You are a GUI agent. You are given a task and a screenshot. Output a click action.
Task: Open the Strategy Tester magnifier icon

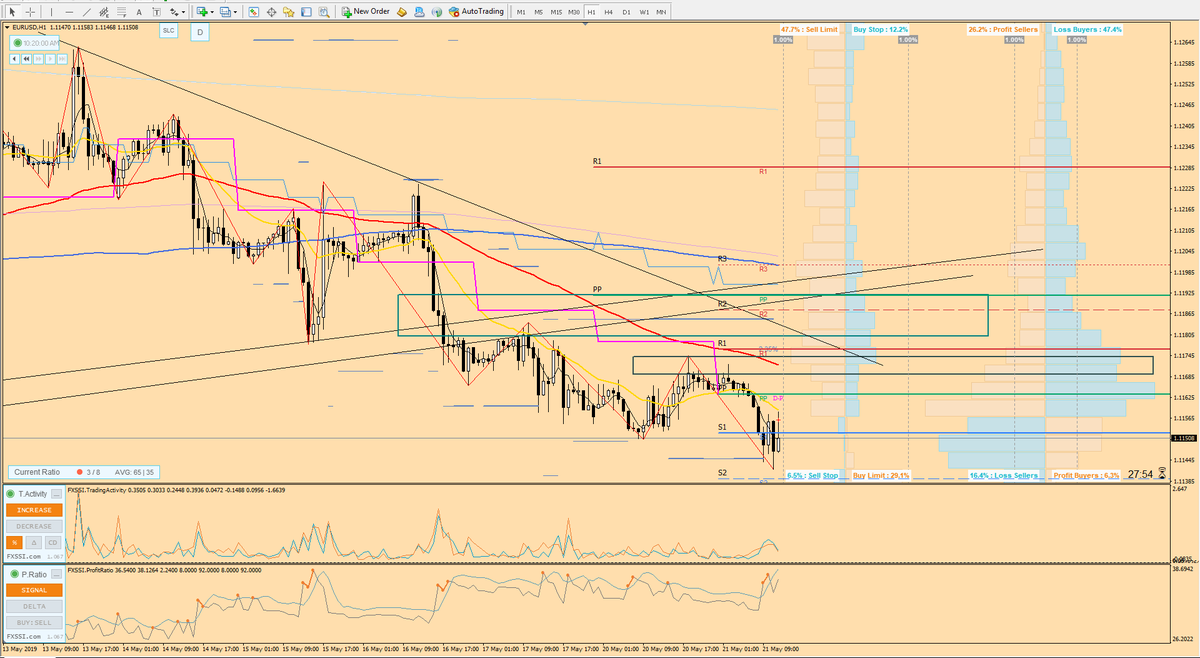324,12
